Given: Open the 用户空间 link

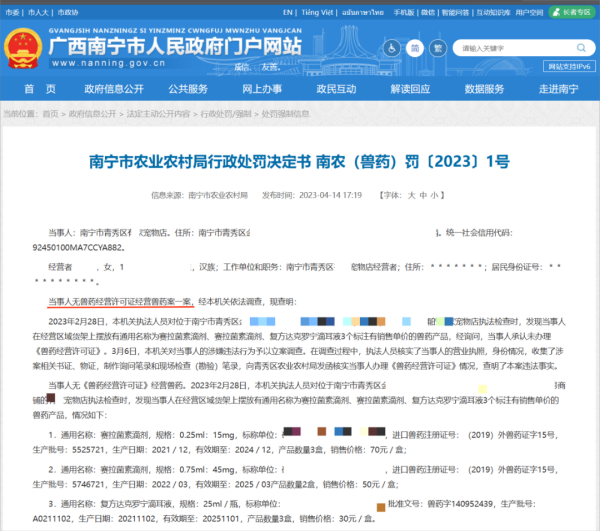Looking at the screenshot, I should 529,13.
